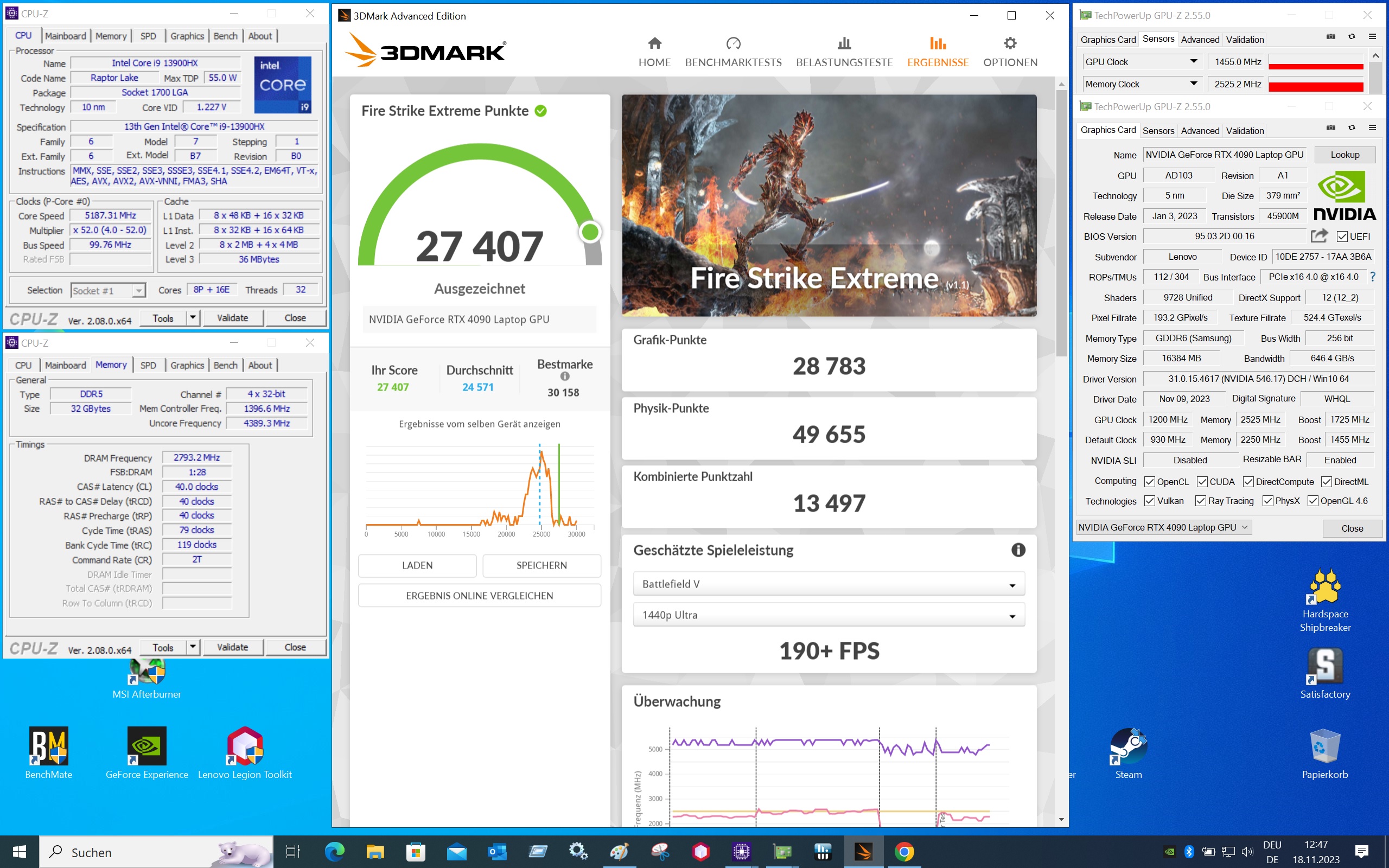Toggle Ray Tracing checkbox
This screenshot has width=1389, height=868.
click(1200, 501)
